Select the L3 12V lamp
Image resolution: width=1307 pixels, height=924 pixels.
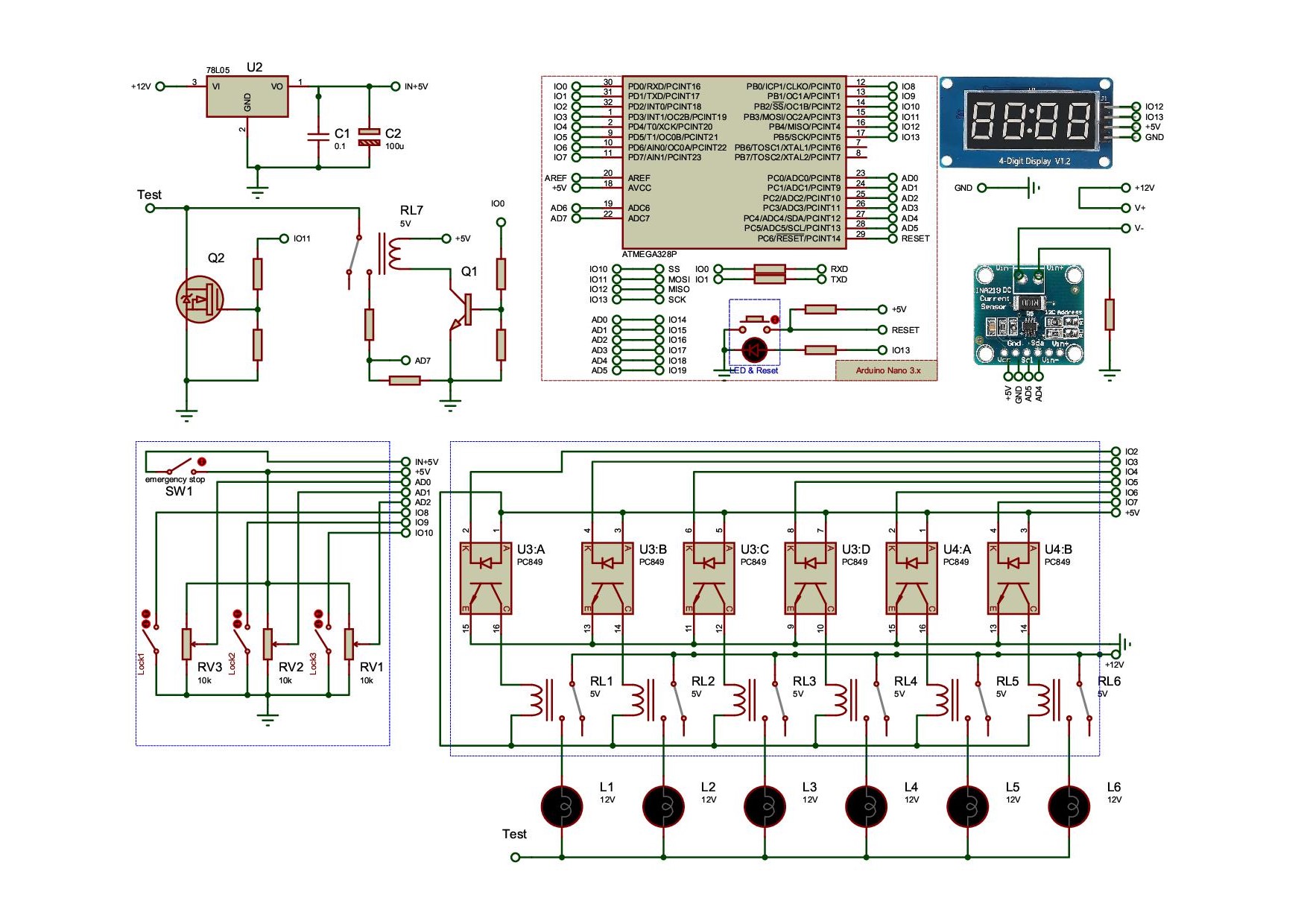click(x=765, y=806)
